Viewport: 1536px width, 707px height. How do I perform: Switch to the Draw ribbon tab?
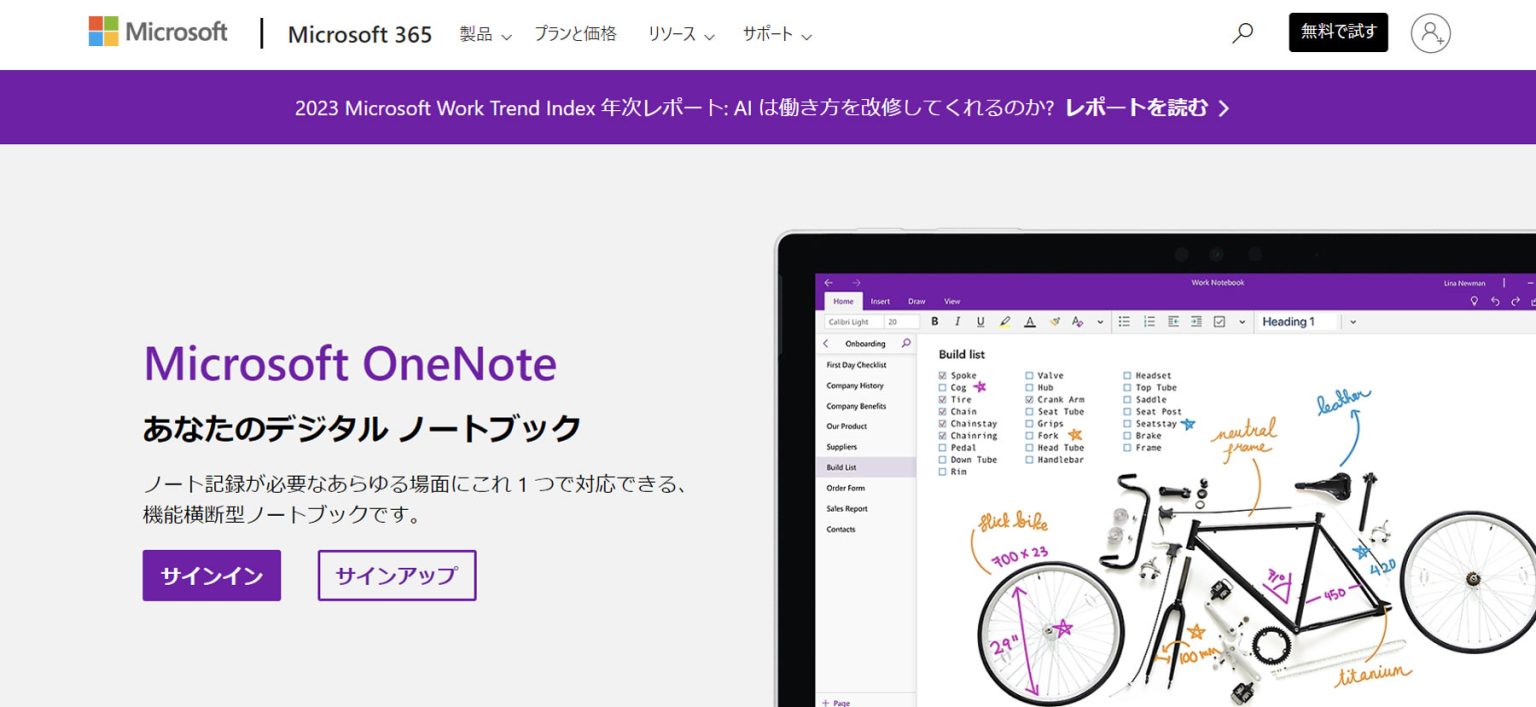tap(917, 301)
